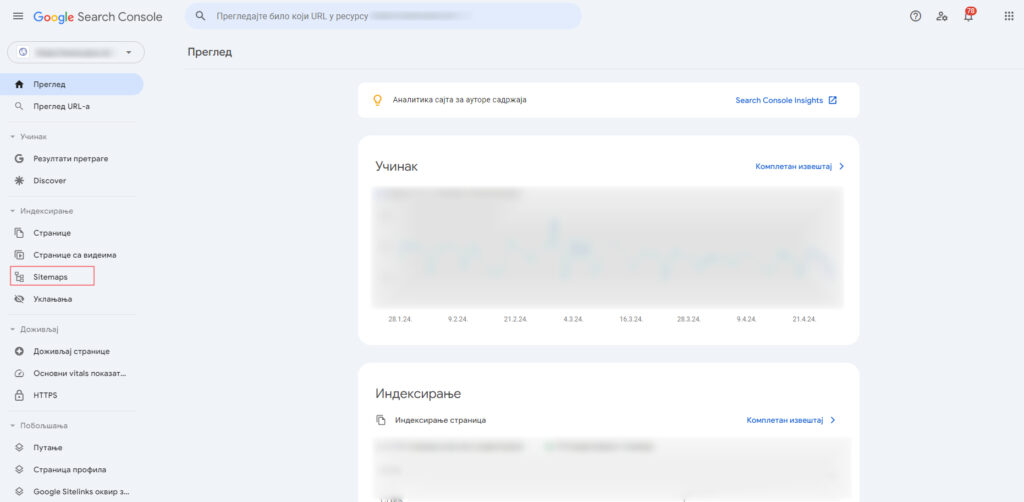The height and width of the screenshot is (502, 1024).
Task: Open the Google apps grid
Action: click(x=1008, y=16)
